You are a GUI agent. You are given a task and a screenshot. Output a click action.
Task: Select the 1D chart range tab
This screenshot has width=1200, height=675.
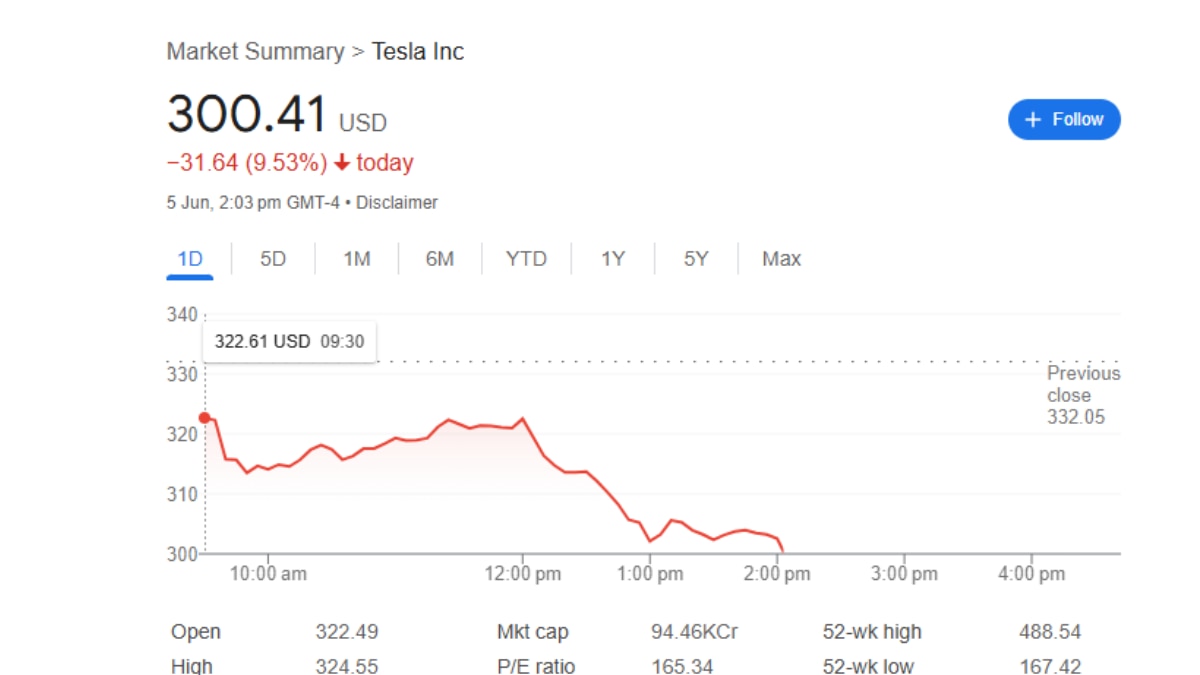tap(190, 259)
